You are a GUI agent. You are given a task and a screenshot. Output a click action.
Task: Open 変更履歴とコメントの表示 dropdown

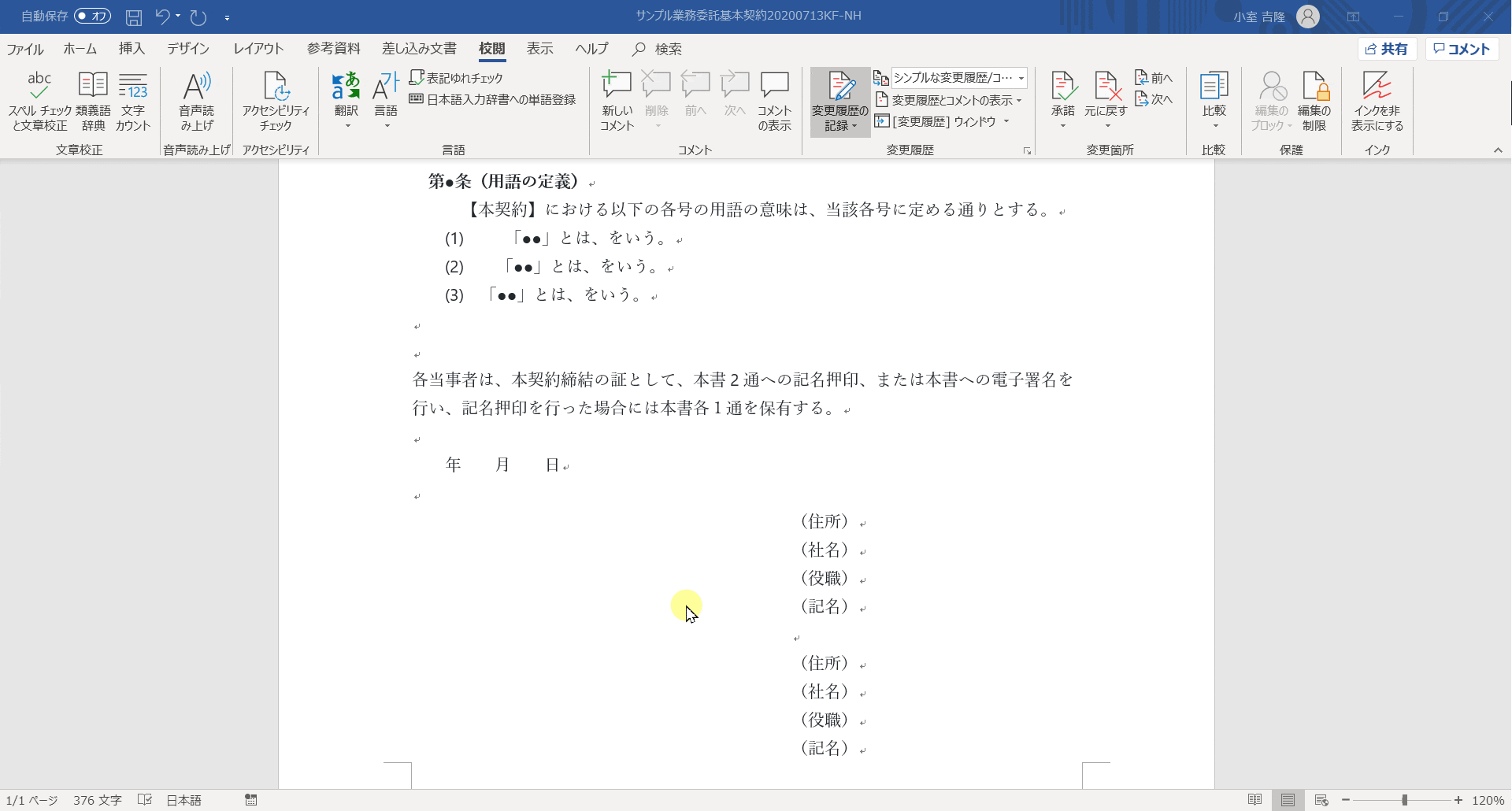click(x=948, y=100)
